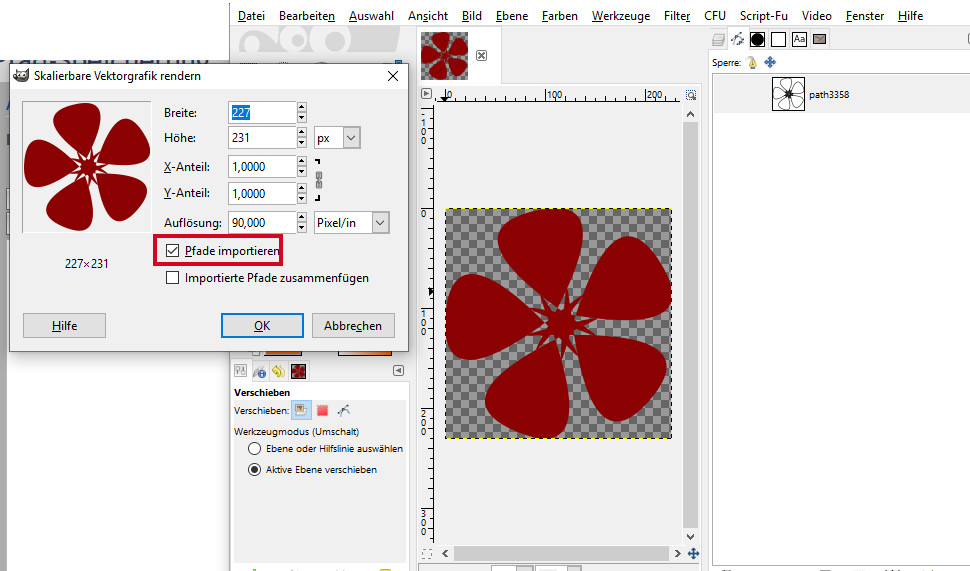Switch to the Paths dock tab

coord(738,39)
